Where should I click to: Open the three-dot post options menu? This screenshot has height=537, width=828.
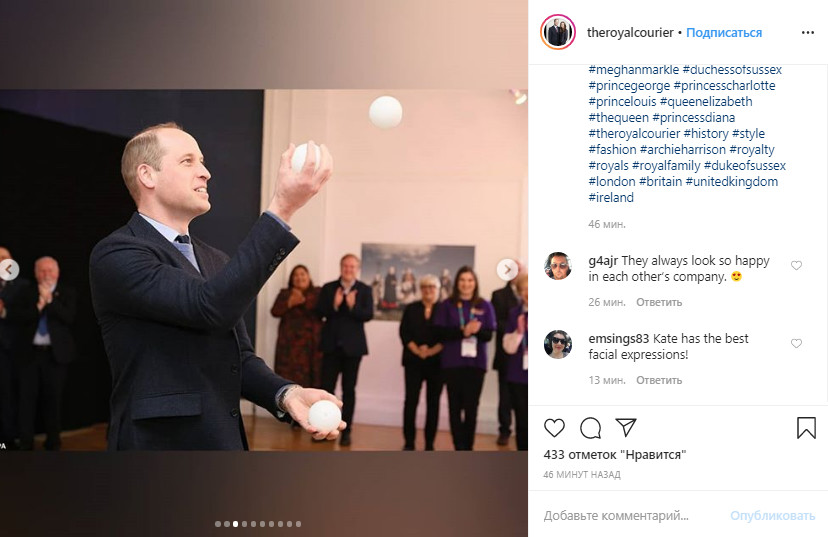pyautogui.click(x=807, y=33)
